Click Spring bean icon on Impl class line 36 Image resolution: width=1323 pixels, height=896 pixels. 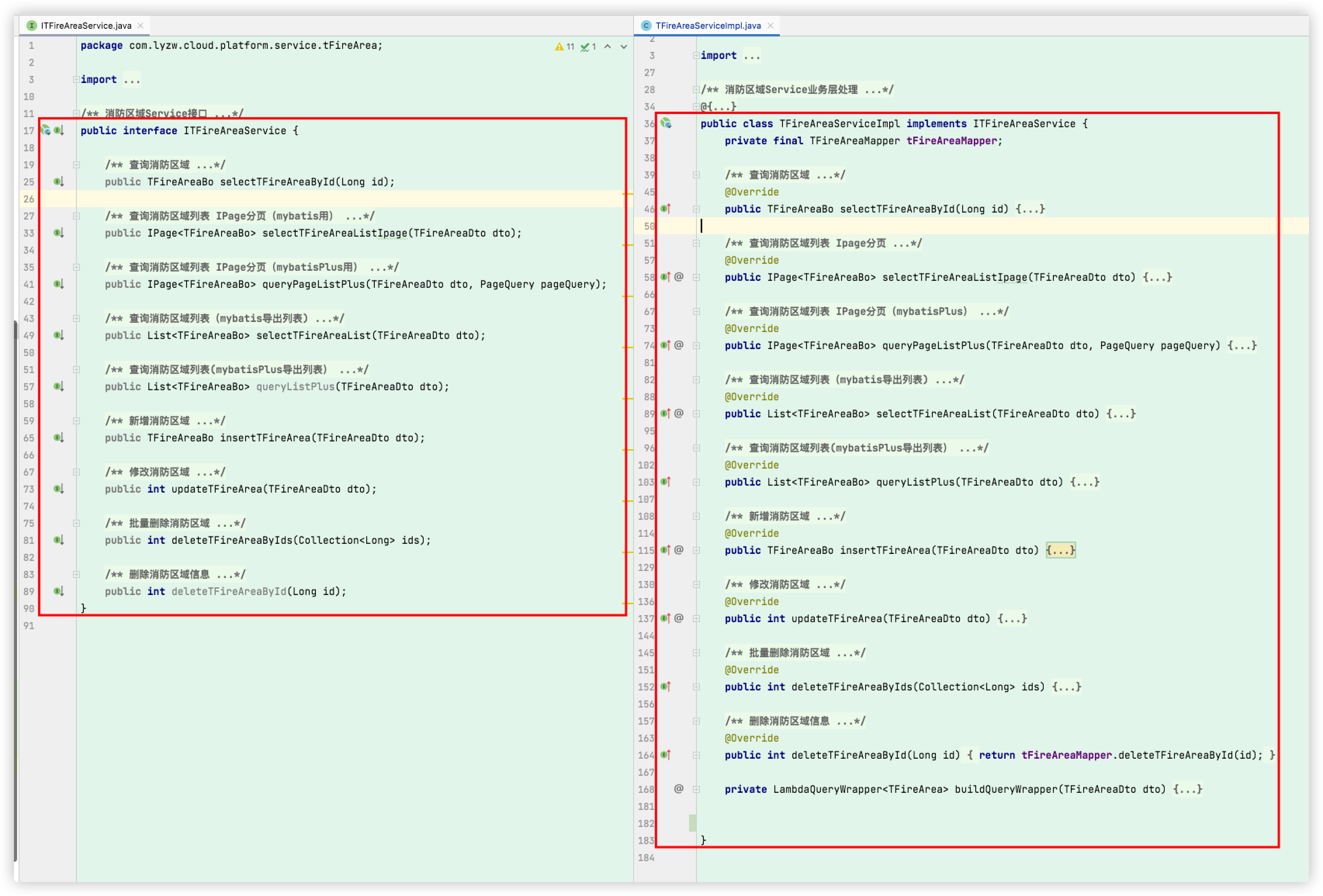[666, 123]
